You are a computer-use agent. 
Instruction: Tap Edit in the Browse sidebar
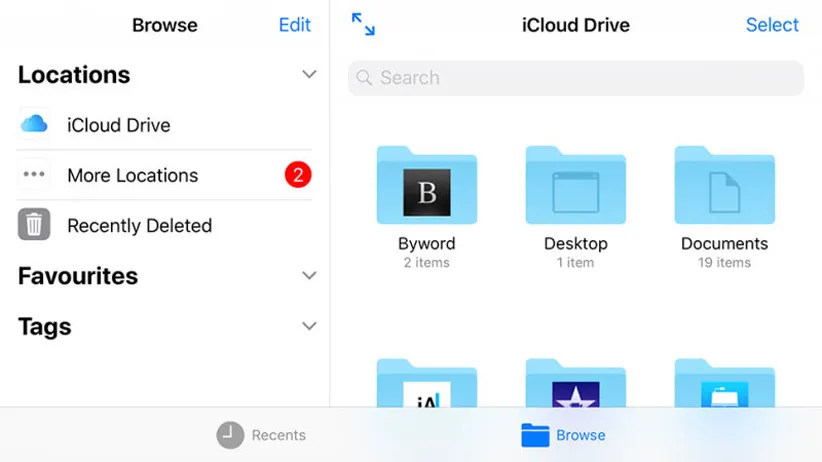click(294, 25)
